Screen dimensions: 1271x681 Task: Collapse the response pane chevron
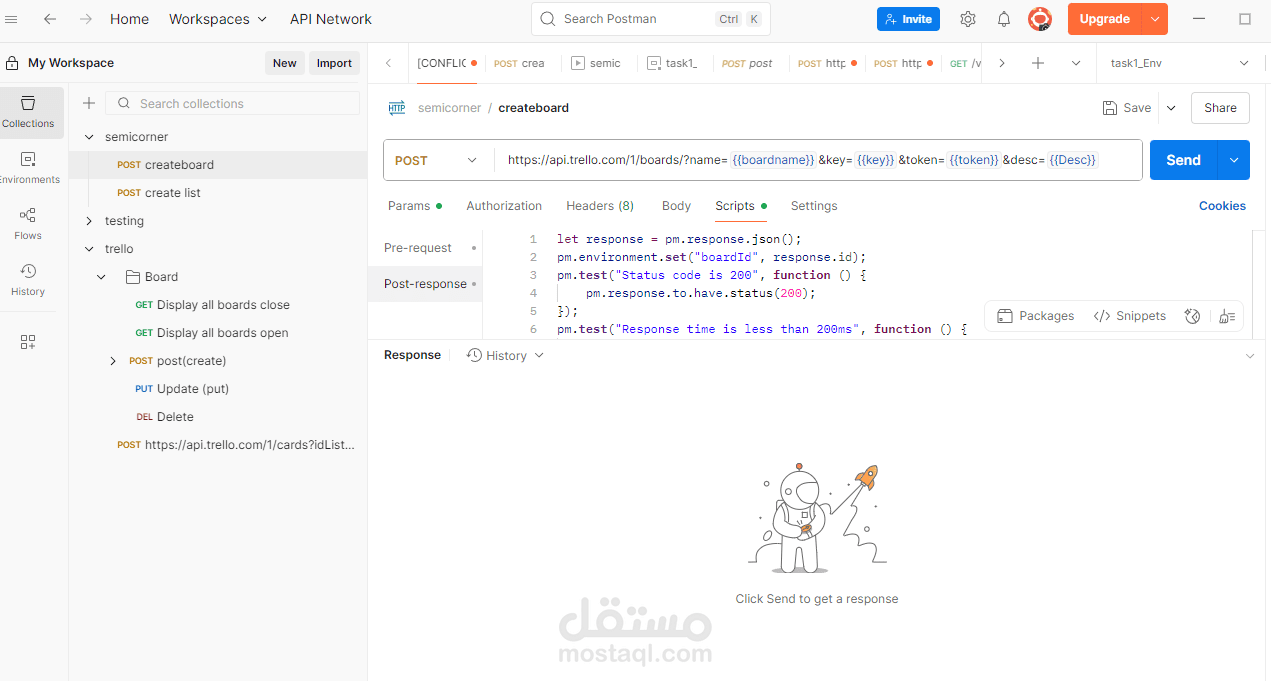(1250, 356)
